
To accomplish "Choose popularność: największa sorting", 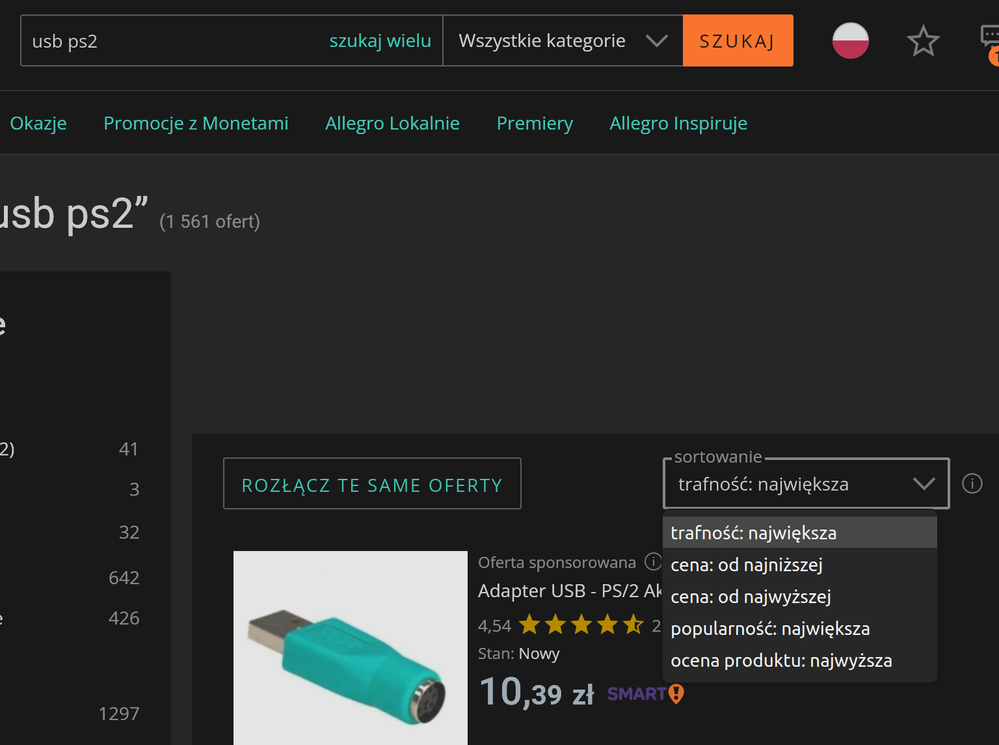I will point(770,629).
